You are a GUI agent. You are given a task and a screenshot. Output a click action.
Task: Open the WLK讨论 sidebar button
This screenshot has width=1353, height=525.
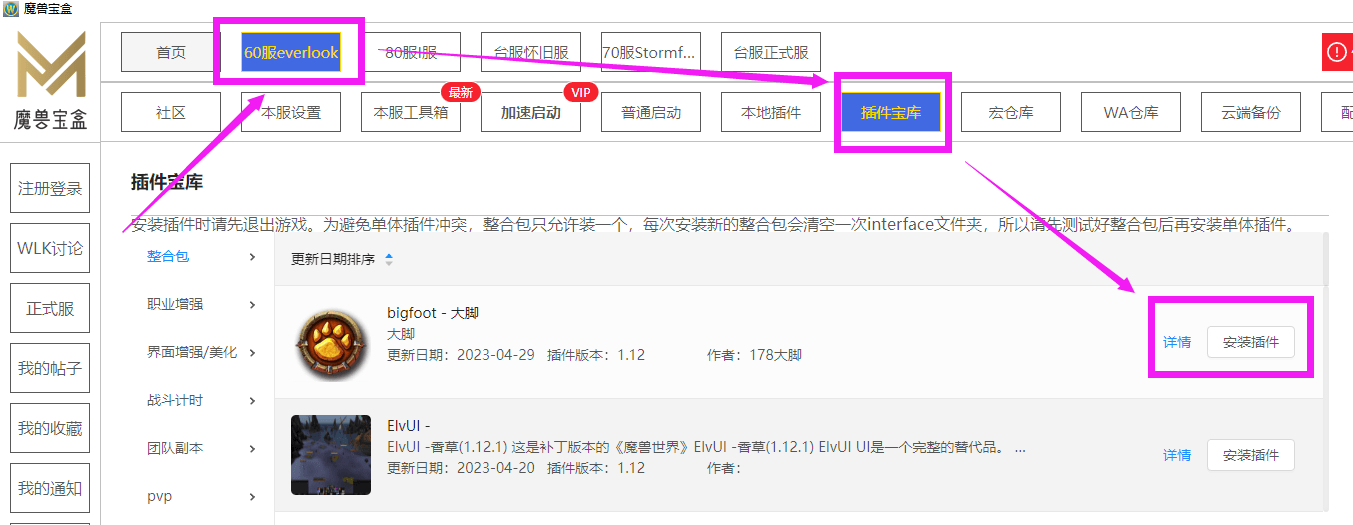tap(50, 248)
